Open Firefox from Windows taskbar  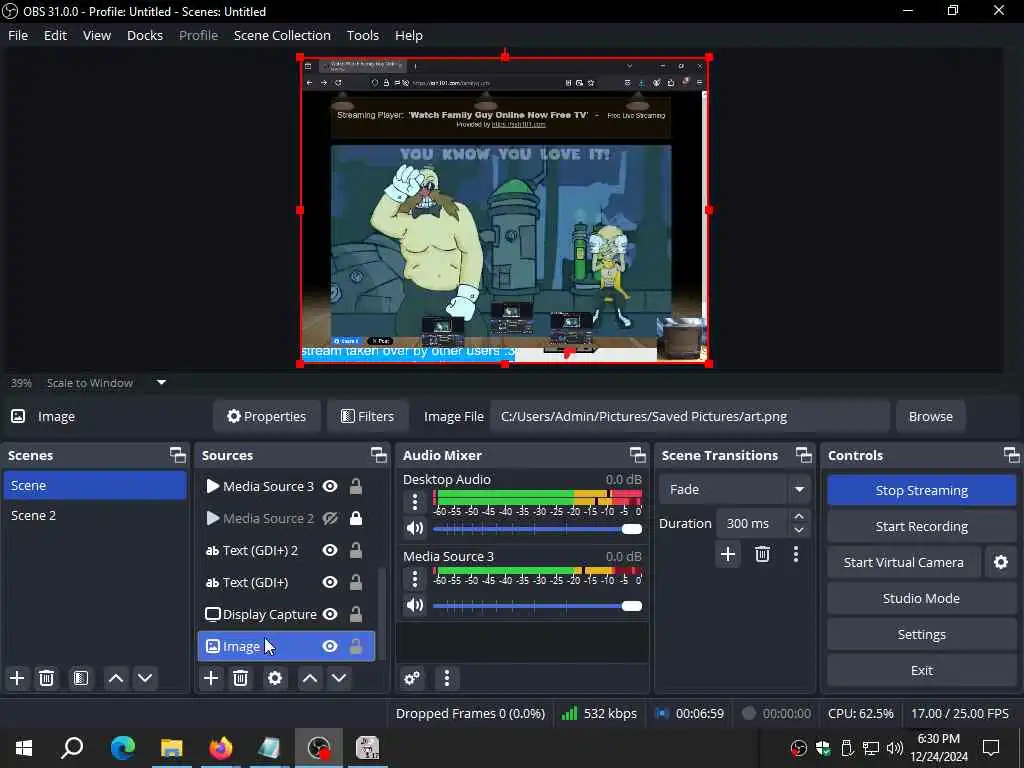(221, 748)
